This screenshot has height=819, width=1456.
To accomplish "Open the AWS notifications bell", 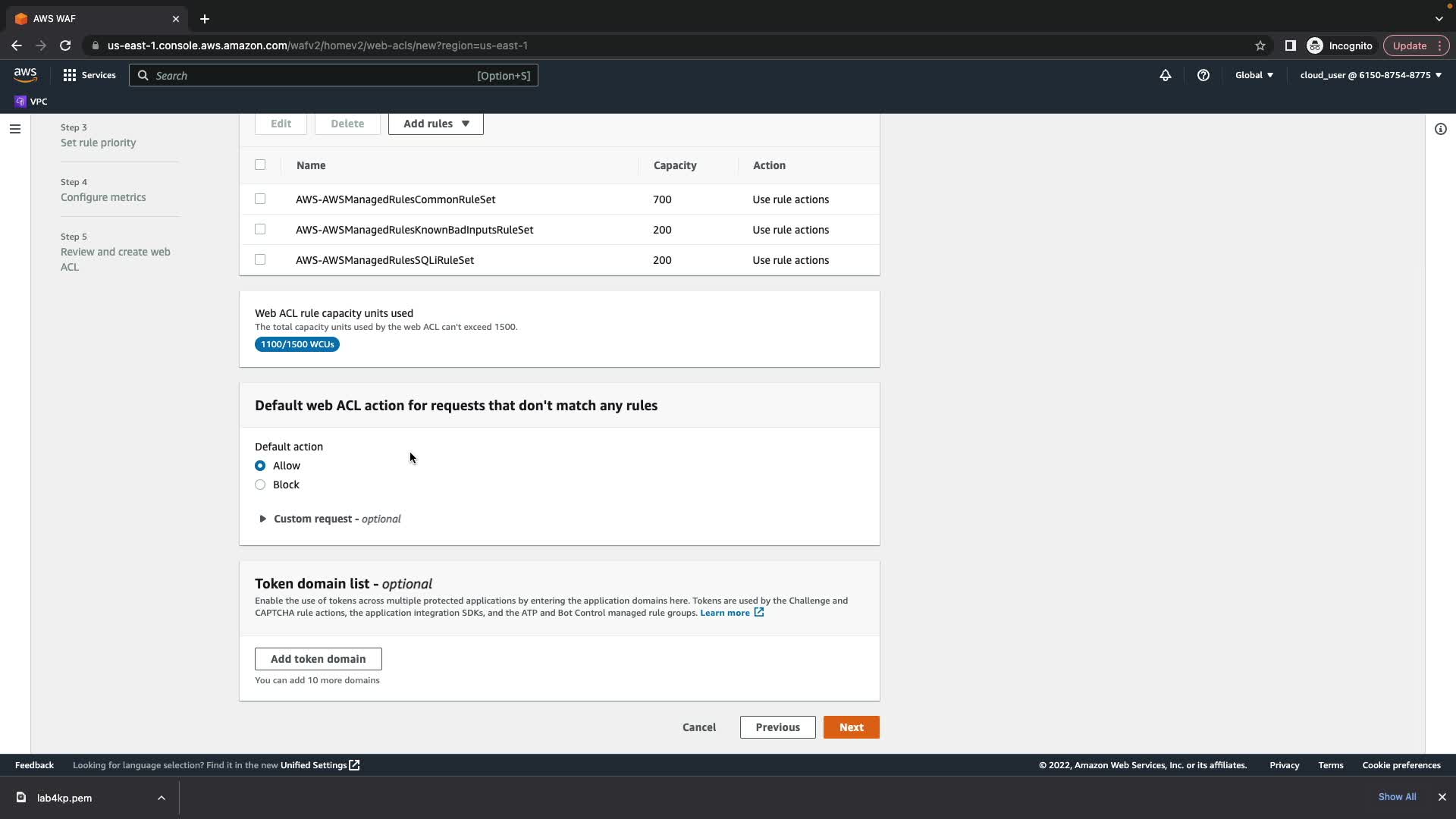I will tap(1165, 75).
